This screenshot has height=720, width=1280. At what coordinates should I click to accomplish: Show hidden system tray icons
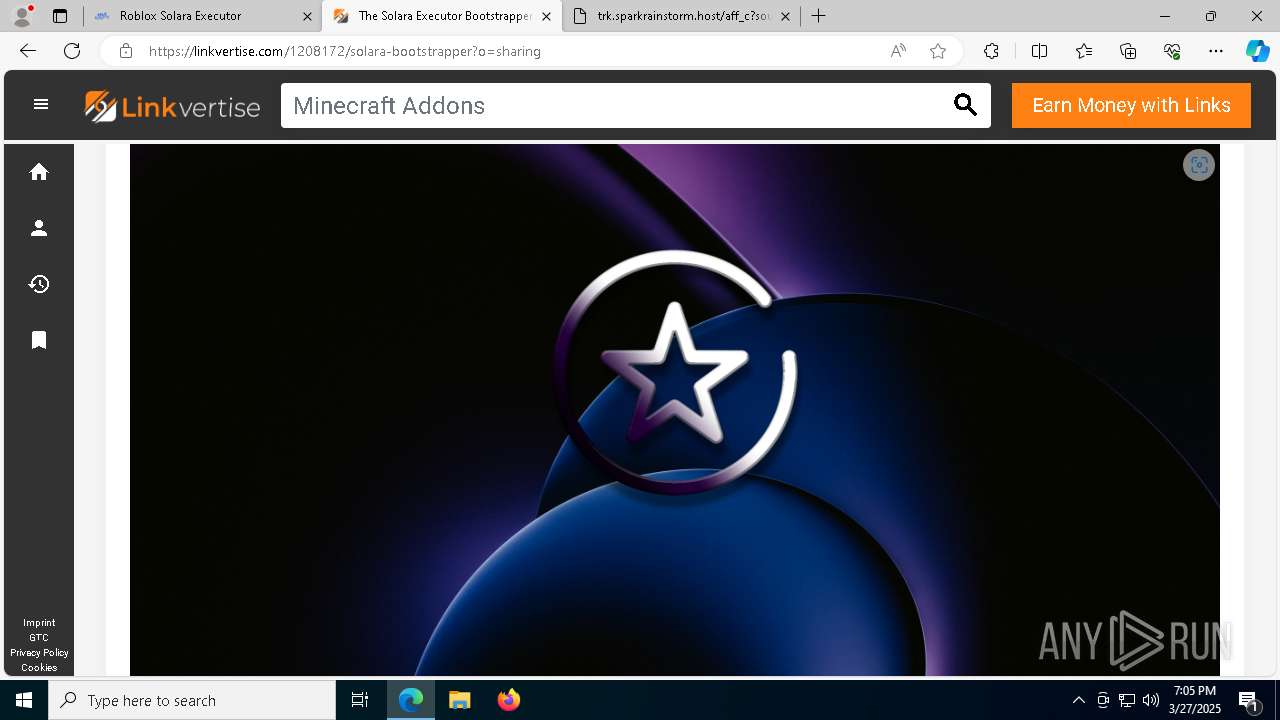point(1078,700)
